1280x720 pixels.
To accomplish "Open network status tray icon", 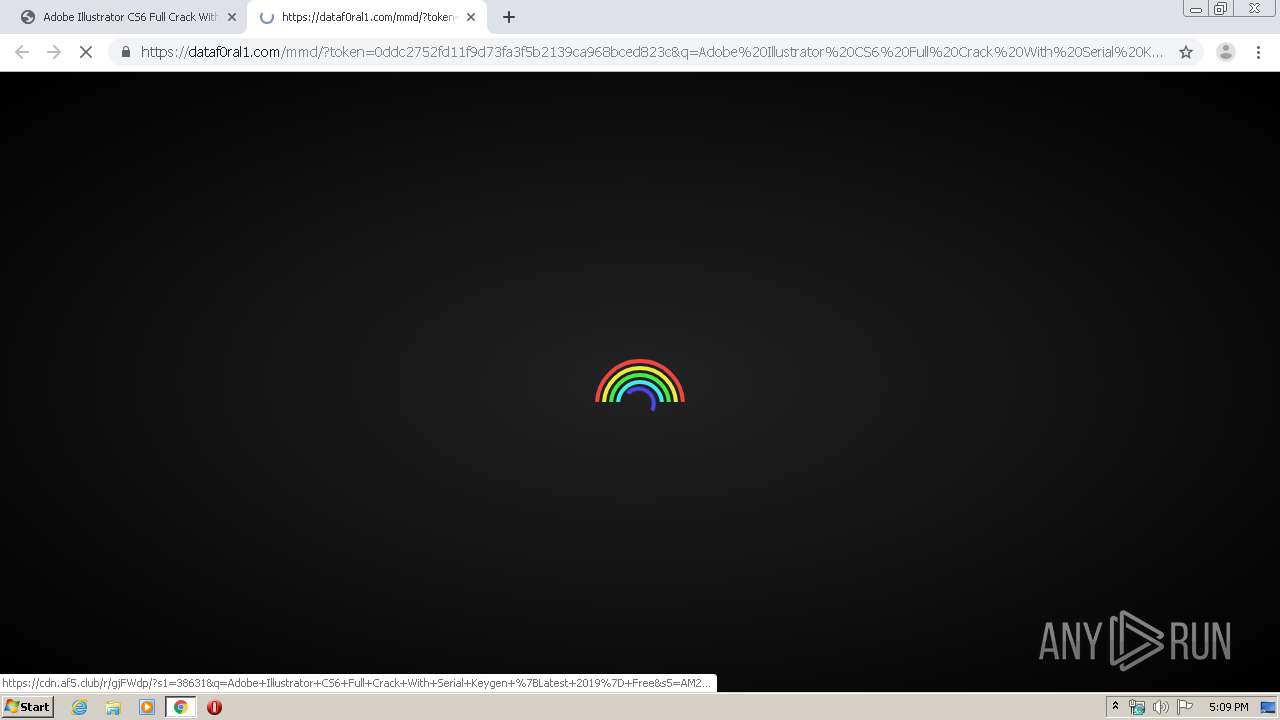I will [x=1136, y=707].
